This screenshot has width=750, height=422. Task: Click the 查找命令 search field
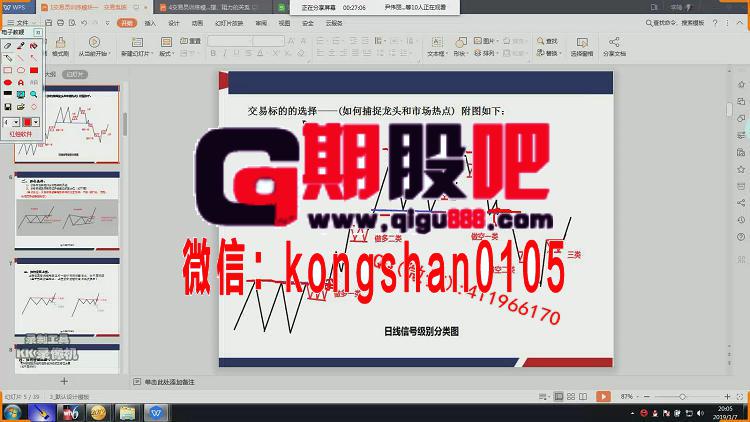click(x=675, y=22)
